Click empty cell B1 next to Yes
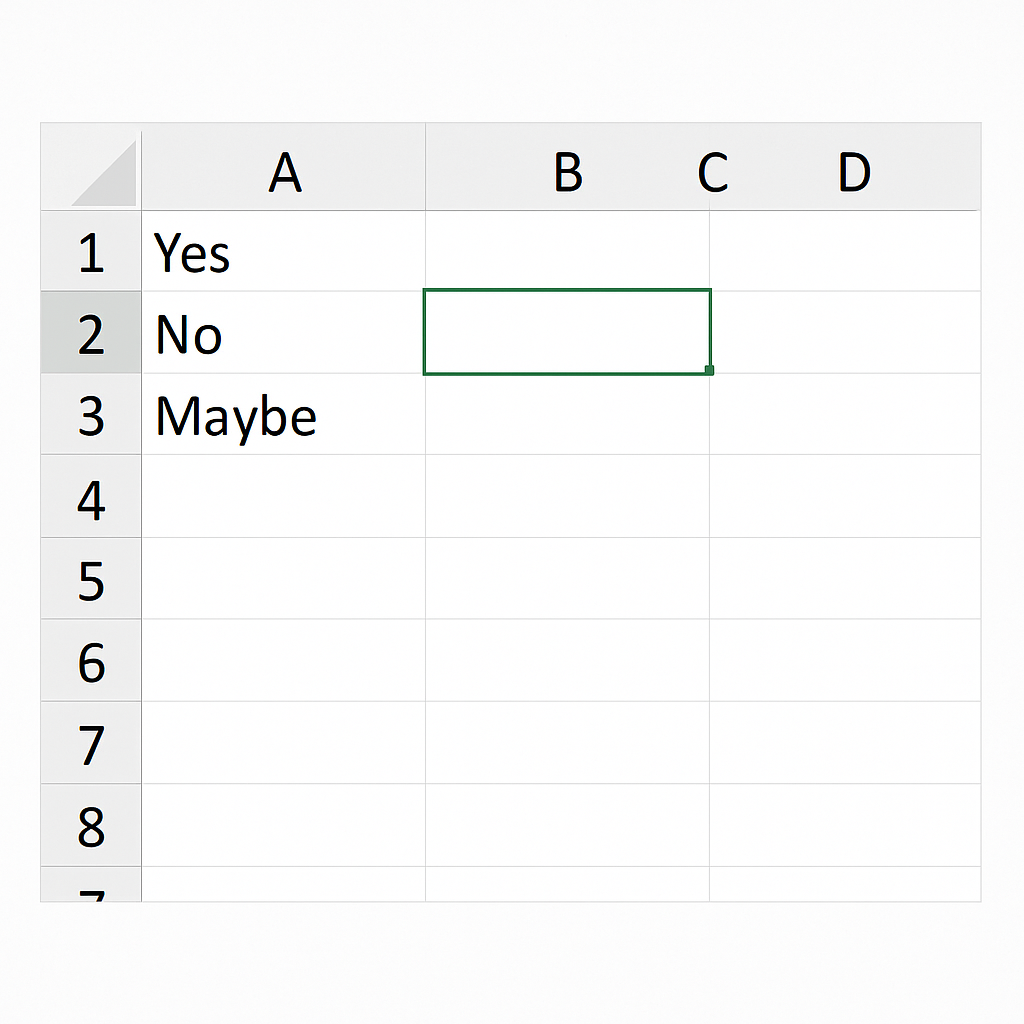 pos(568,251)
